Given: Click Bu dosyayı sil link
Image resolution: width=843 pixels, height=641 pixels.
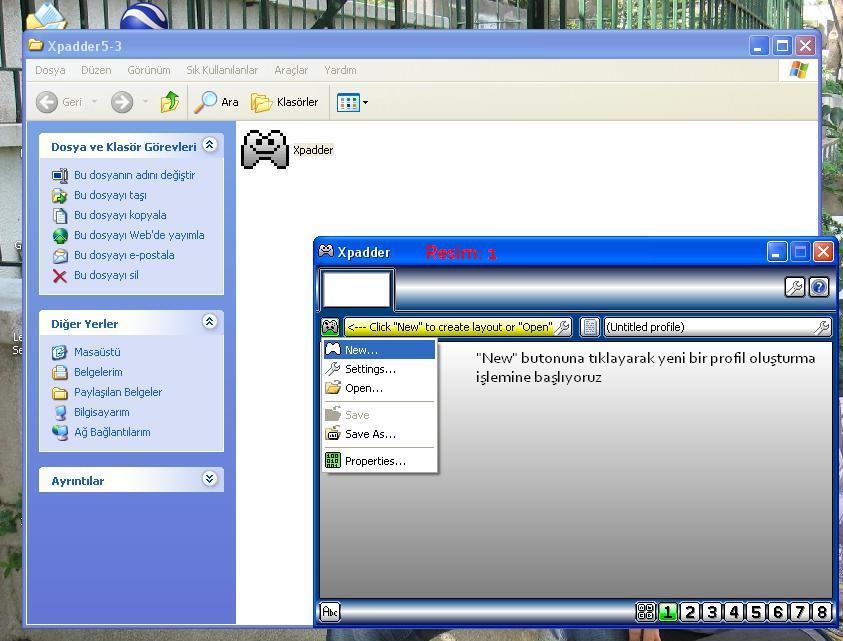Looking at the screenshot, I should [95, 275].
